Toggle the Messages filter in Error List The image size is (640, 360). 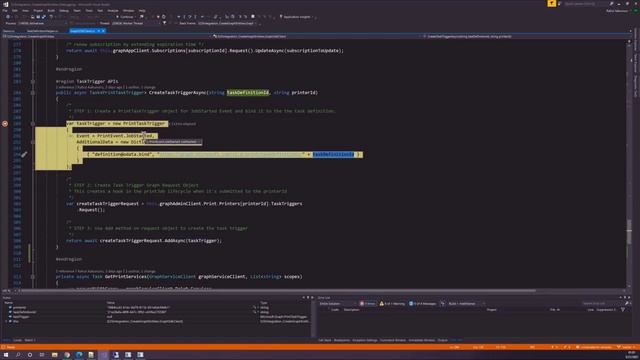coord(422,303)
